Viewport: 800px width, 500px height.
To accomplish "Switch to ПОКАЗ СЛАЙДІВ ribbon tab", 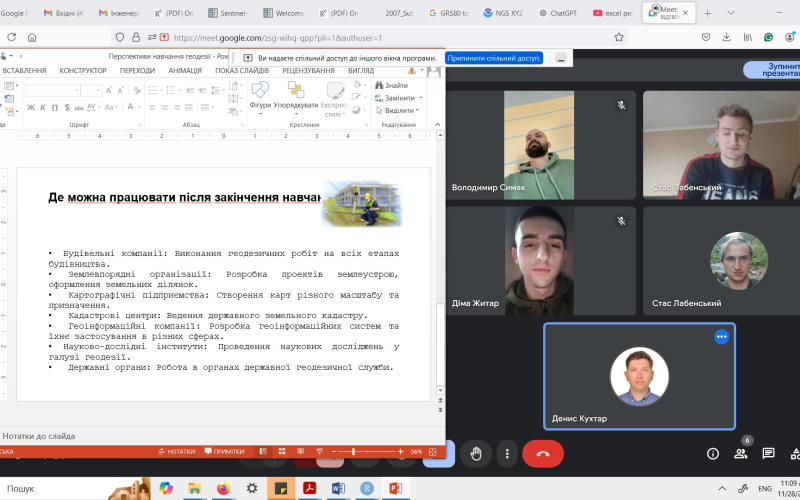I will tap(242, 70).
